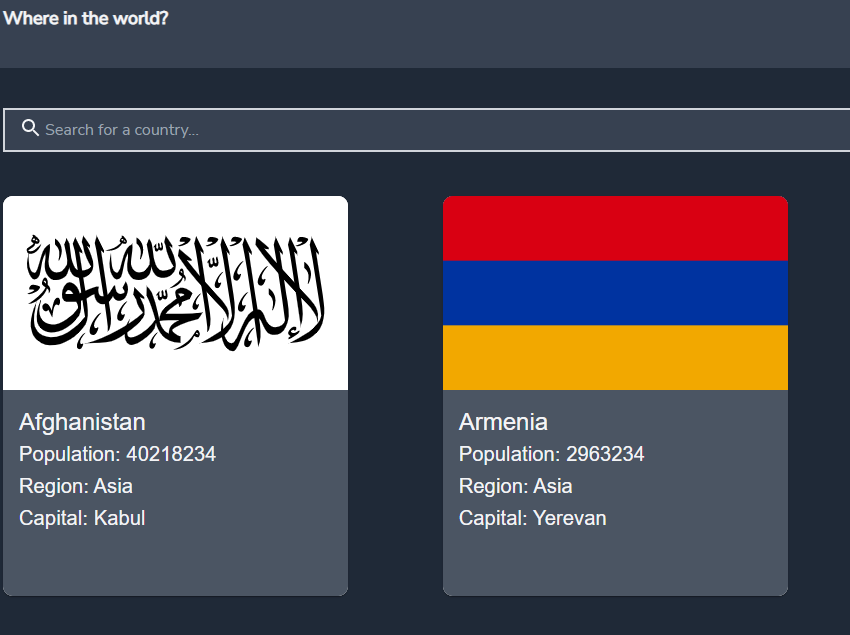850x635 pixels.
Task: Open the Afghanistan flag image
Action: point(175,292)
